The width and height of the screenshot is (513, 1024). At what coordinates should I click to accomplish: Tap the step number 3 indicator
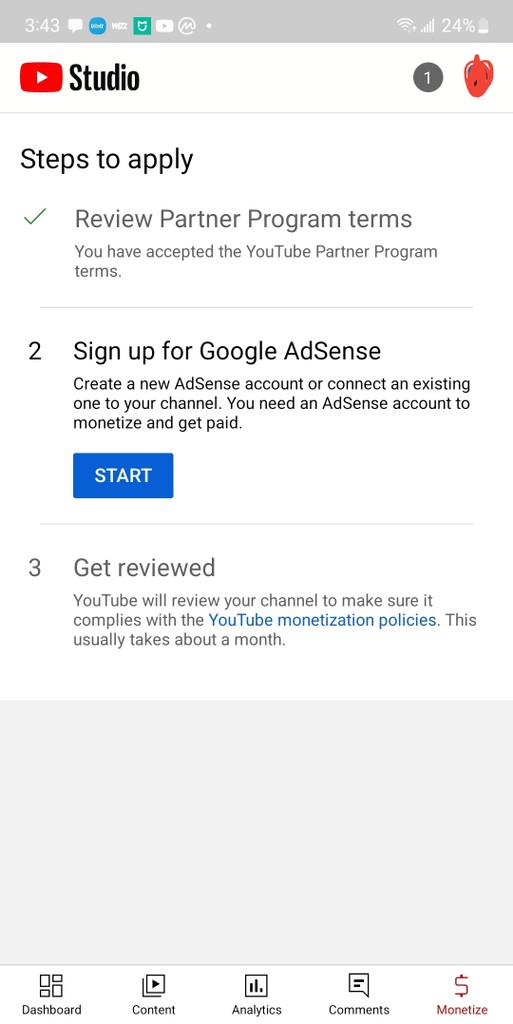point(35,568)
